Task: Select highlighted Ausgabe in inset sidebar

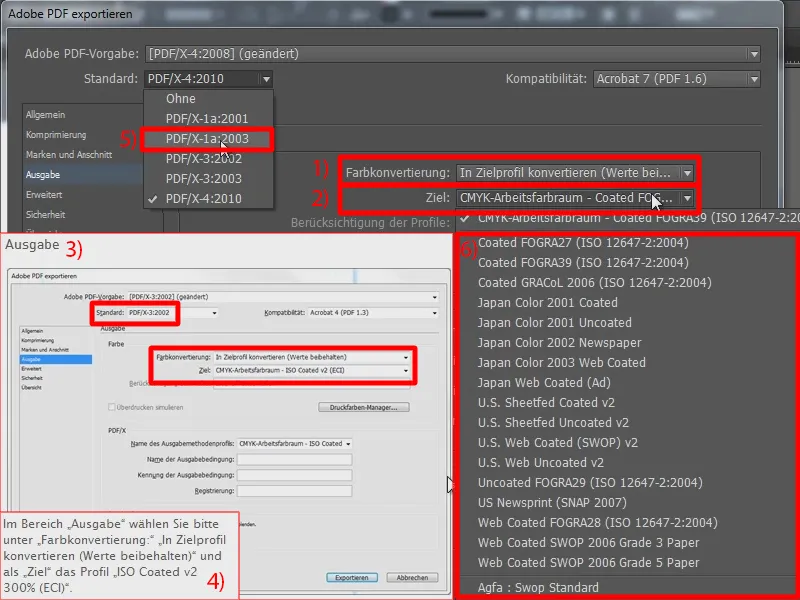Action: (56, 359)
